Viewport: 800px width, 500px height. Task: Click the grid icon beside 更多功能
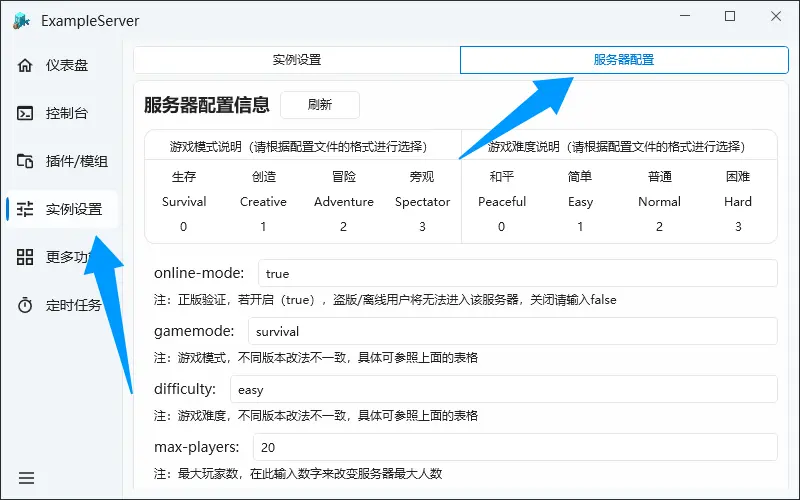click(25, 257)
